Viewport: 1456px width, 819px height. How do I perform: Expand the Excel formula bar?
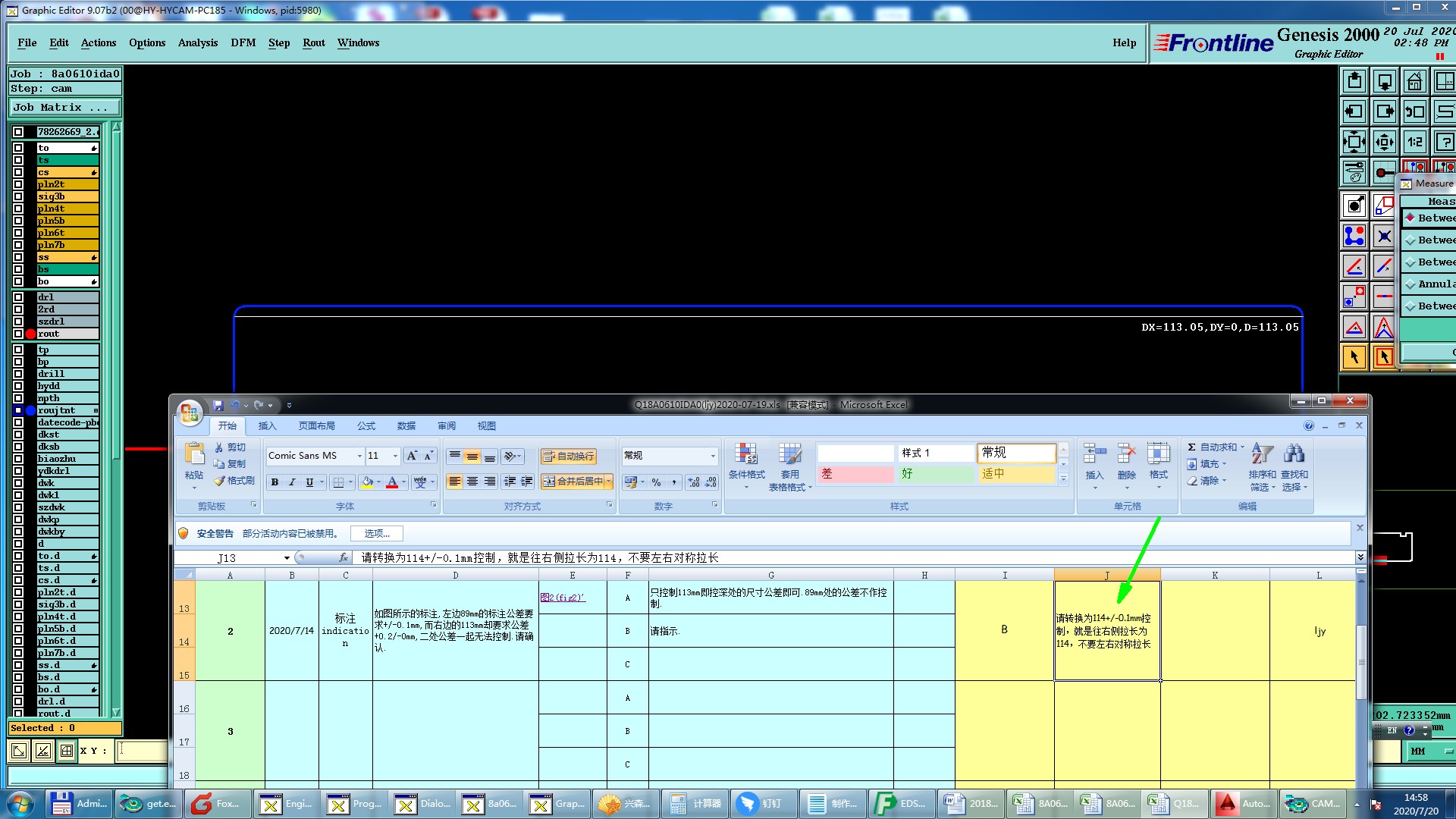tap(1360, 557)
